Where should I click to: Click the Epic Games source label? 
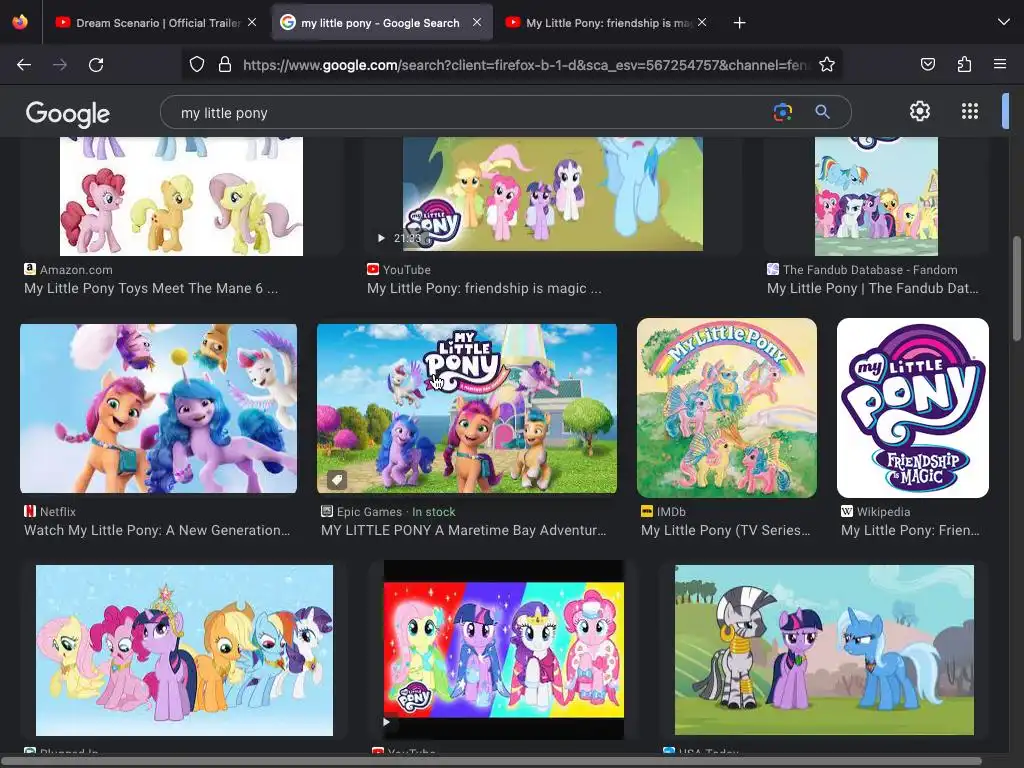point(369,511)
